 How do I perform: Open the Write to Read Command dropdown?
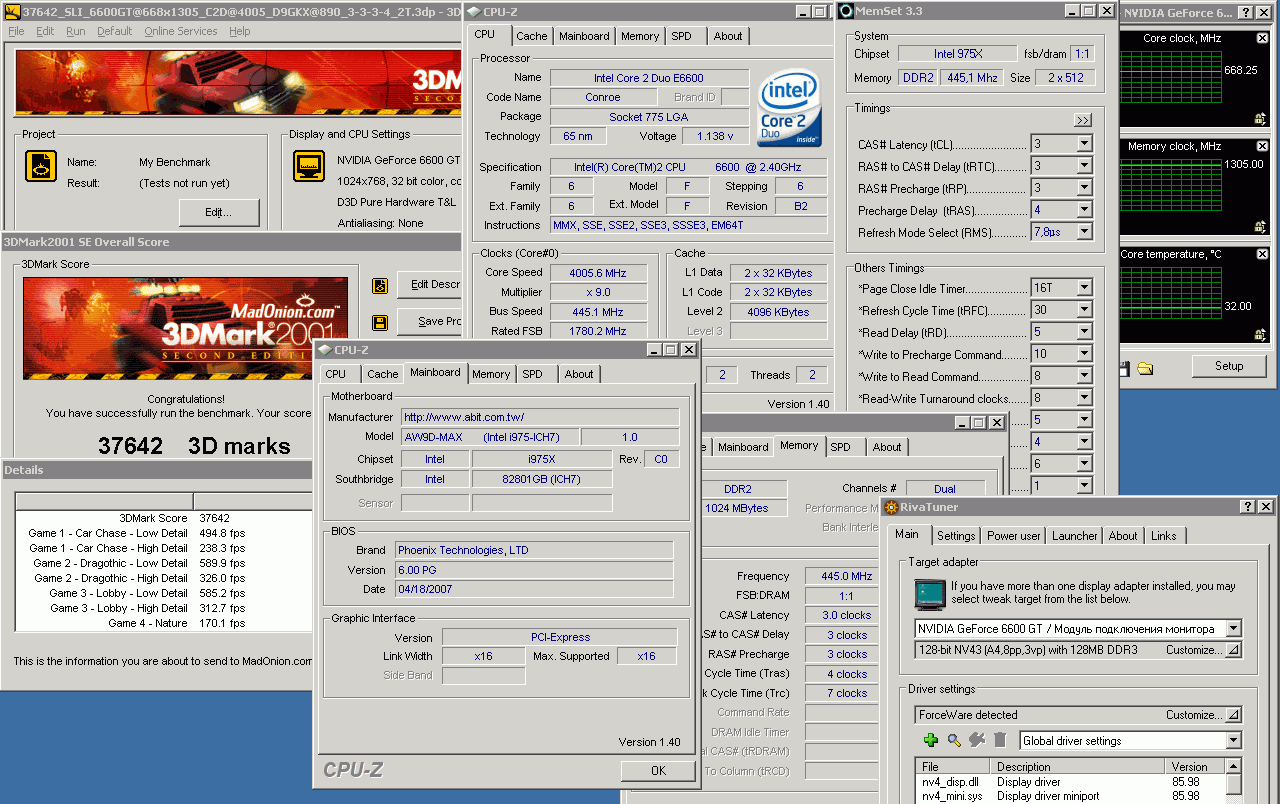click(x=1084, y=376)
